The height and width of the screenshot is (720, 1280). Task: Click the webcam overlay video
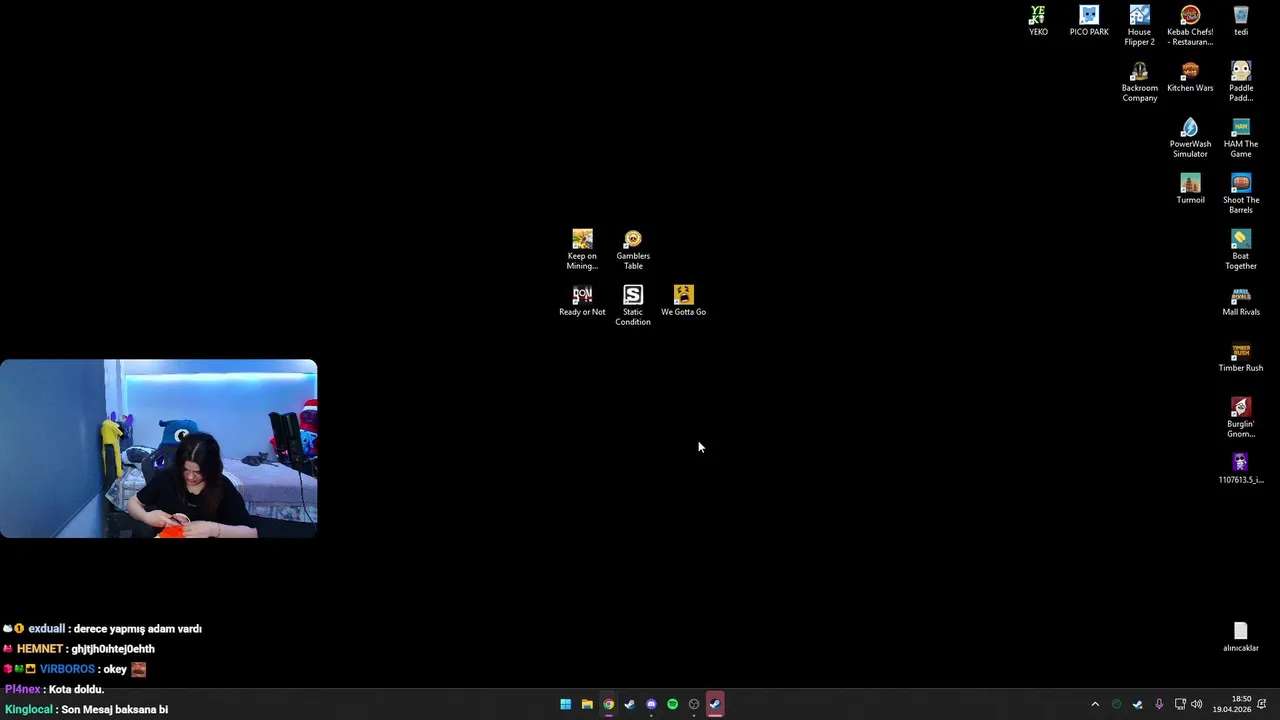click(x=159, y=449)
